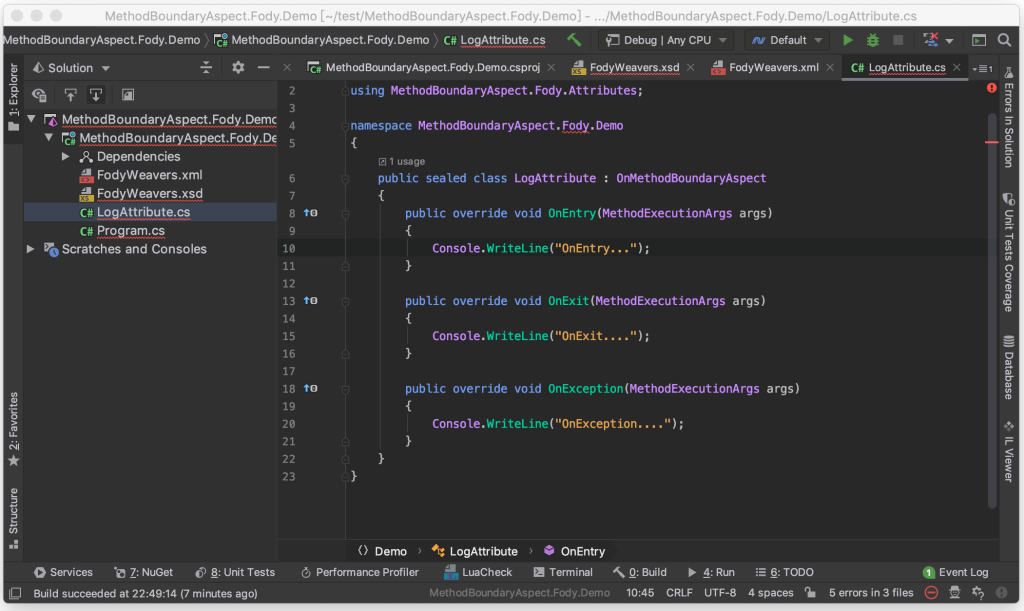
Task: Click the Build hammer icon in toolbar
Action: pyautogui.click(x=573, y=40)
